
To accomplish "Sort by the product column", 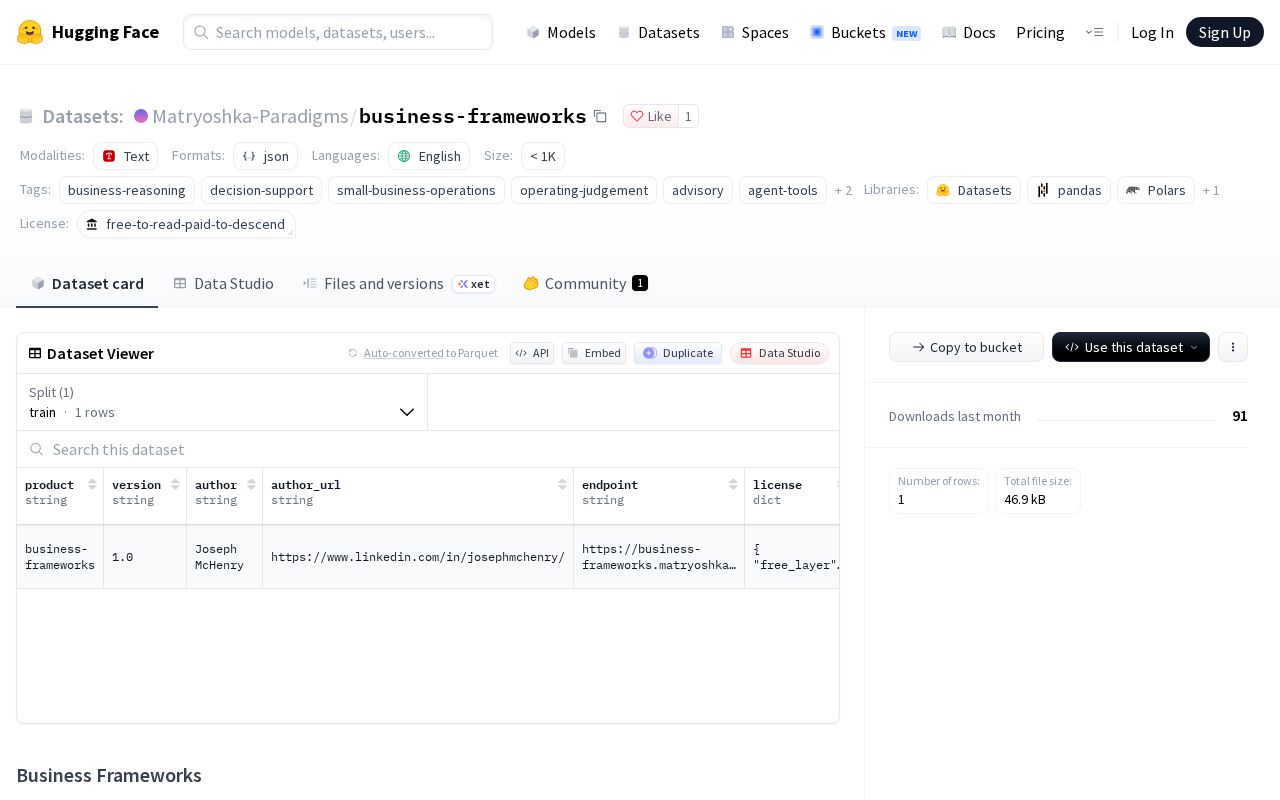I will pyautogui.click(x=92, y=485).
